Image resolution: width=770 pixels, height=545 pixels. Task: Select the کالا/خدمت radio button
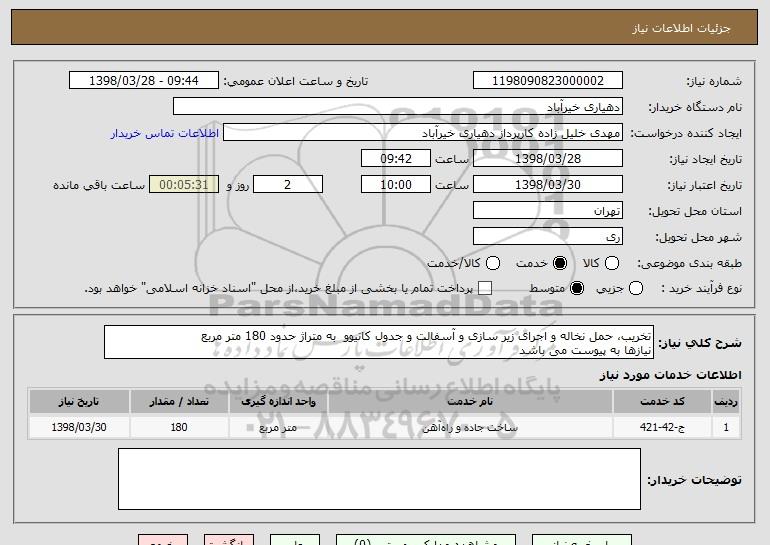click(x=493, y=263)
